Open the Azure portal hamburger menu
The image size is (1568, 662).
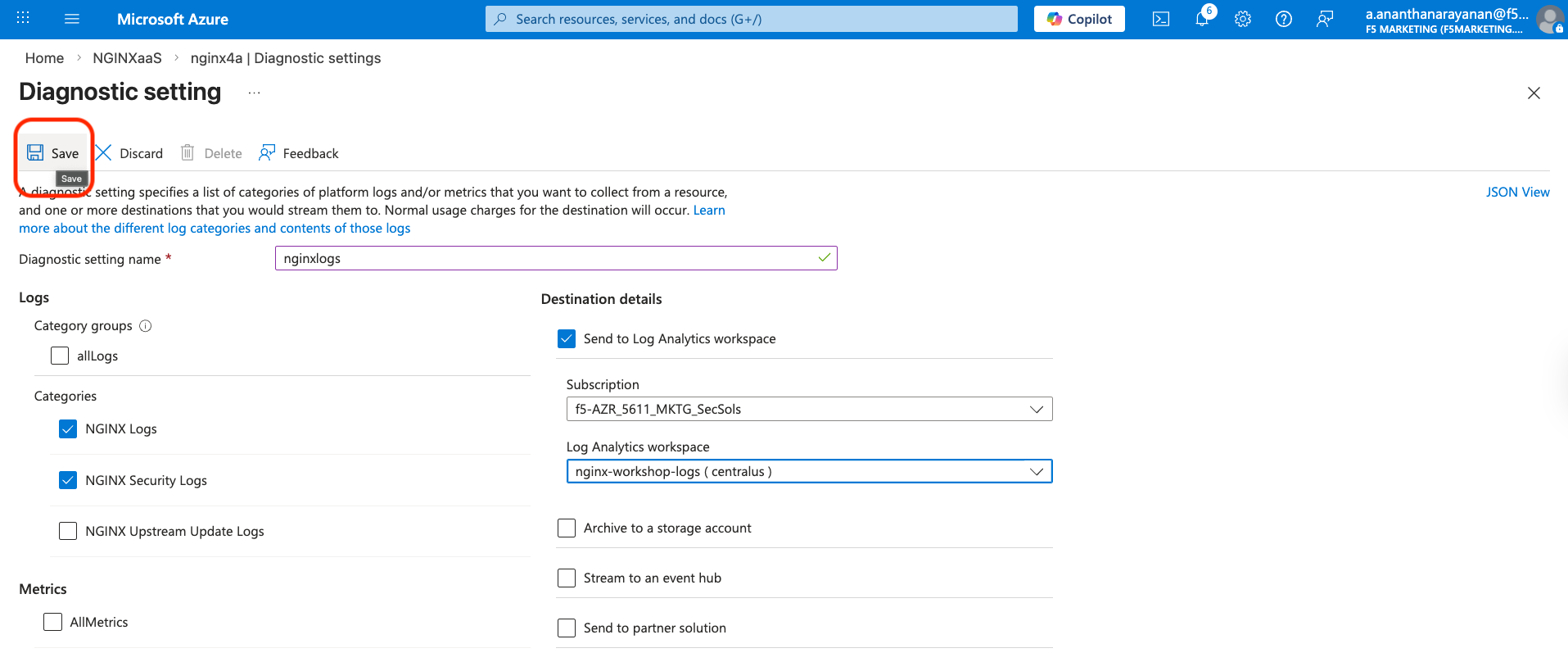[x=72, y=19]
